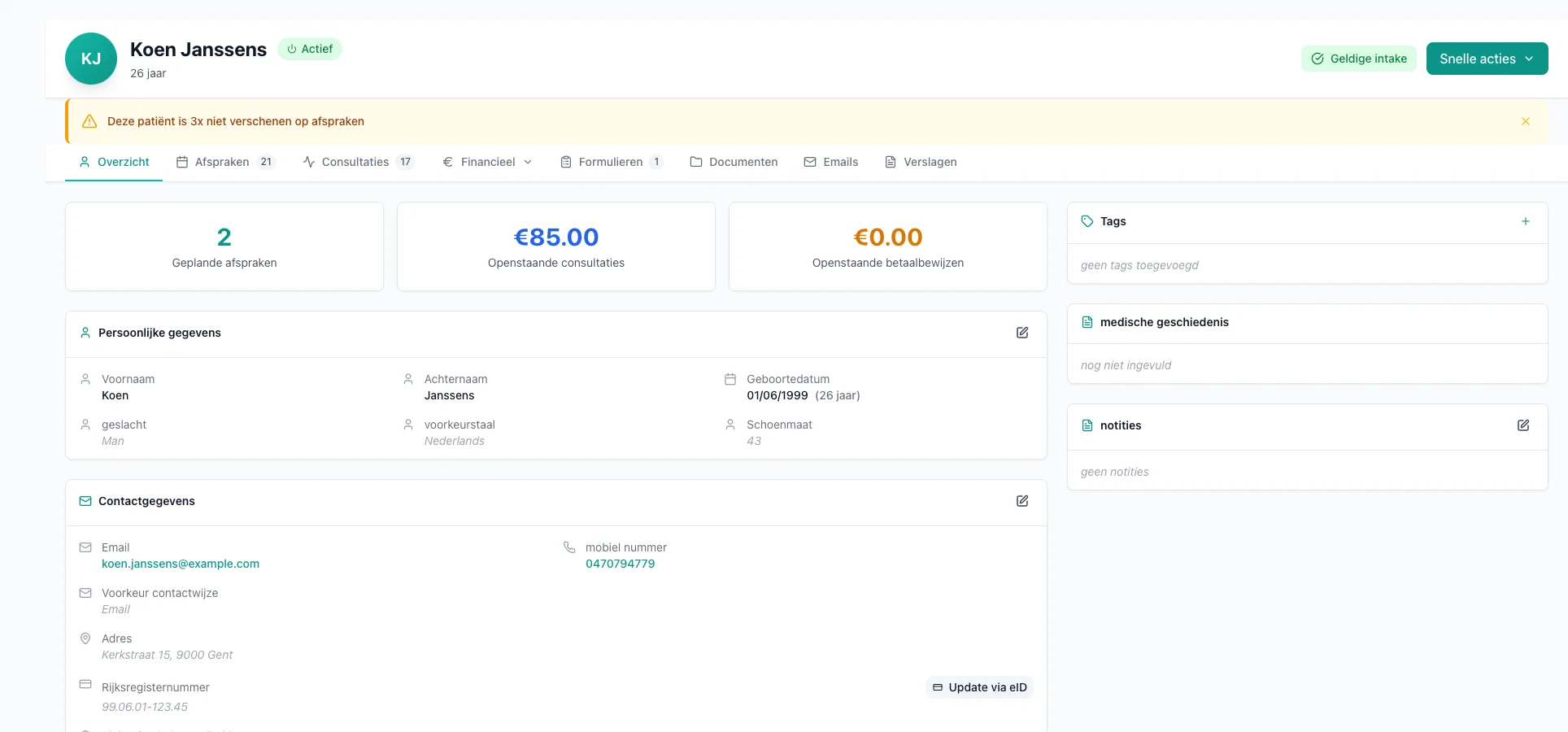Open the Verslagen tab
This screenshot has height=732, width=1568.
(x=921, y=162)
